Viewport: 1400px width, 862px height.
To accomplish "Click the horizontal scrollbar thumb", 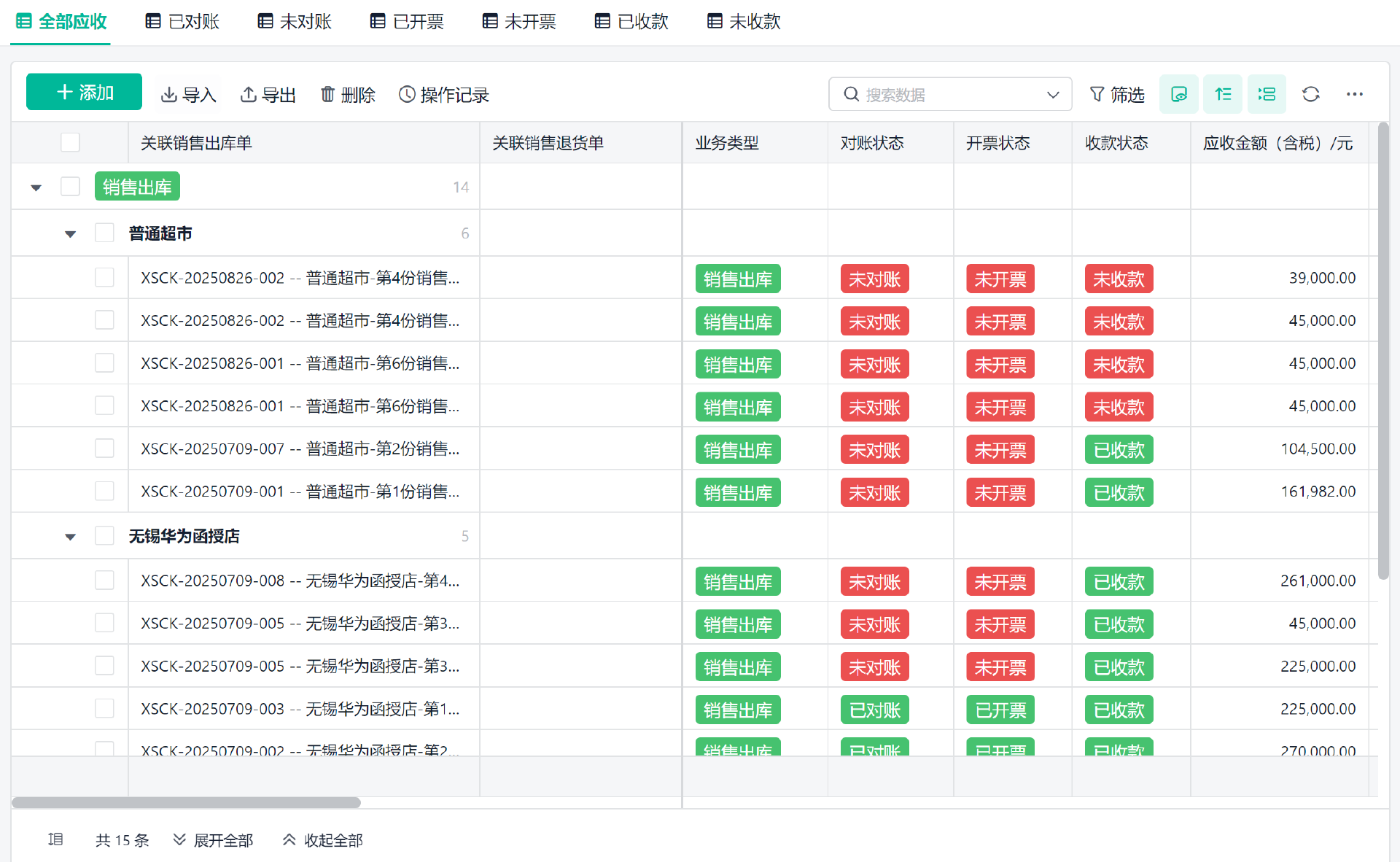I will (186, 802).
